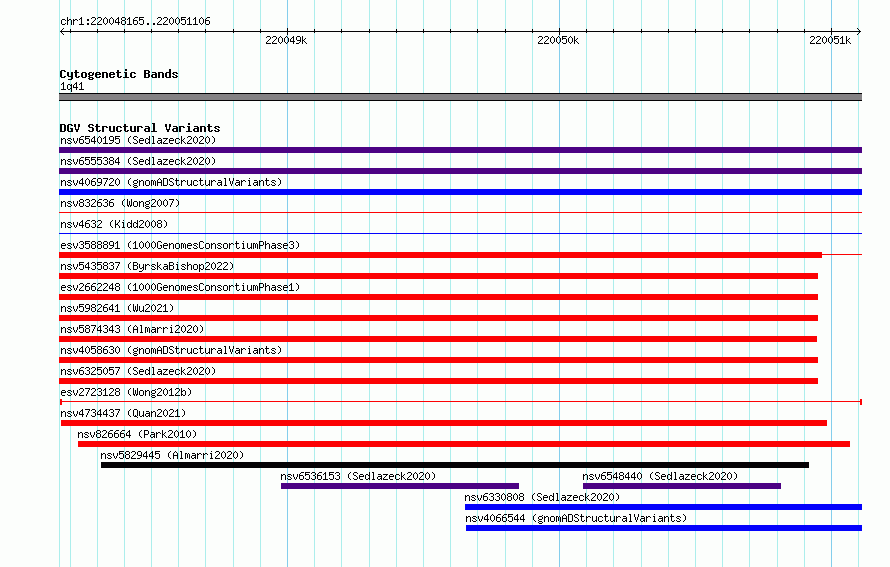
Task: Open variant nsv4066544 gnomAD label
Action: tap(576, 518)
